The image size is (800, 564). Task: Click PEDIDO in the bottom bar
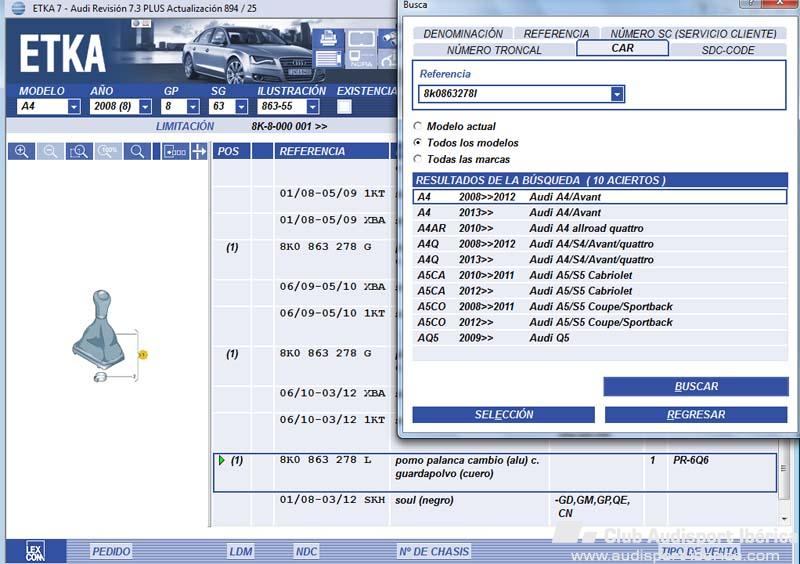(x=111, y=551)
